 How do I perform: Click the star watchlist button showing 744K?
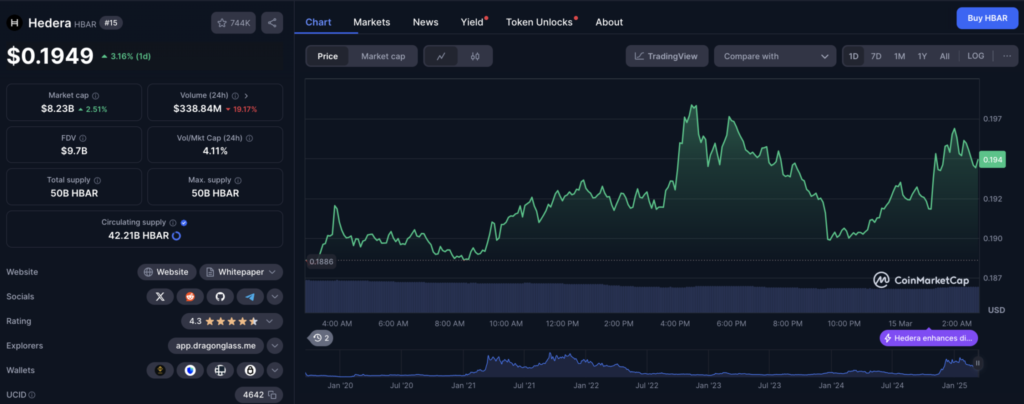pos(233,22)
